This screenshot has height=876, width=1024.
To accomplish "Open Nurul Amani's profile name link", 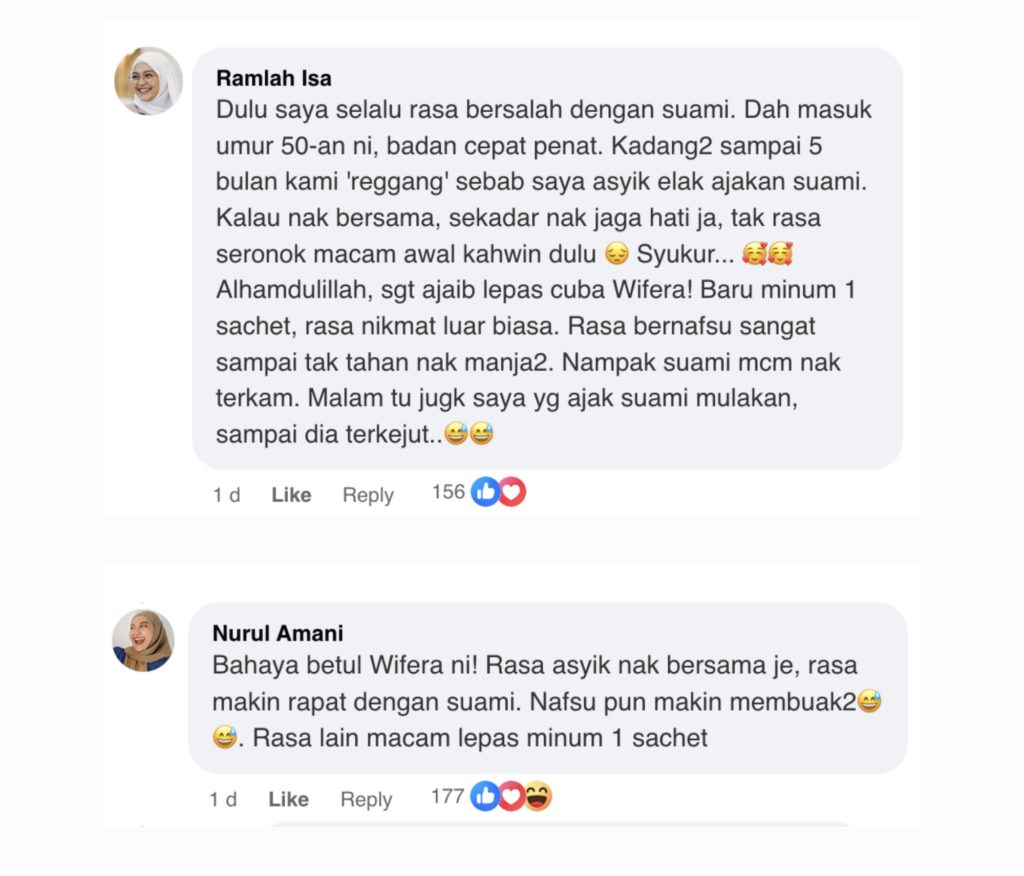I will click(278, 633).
